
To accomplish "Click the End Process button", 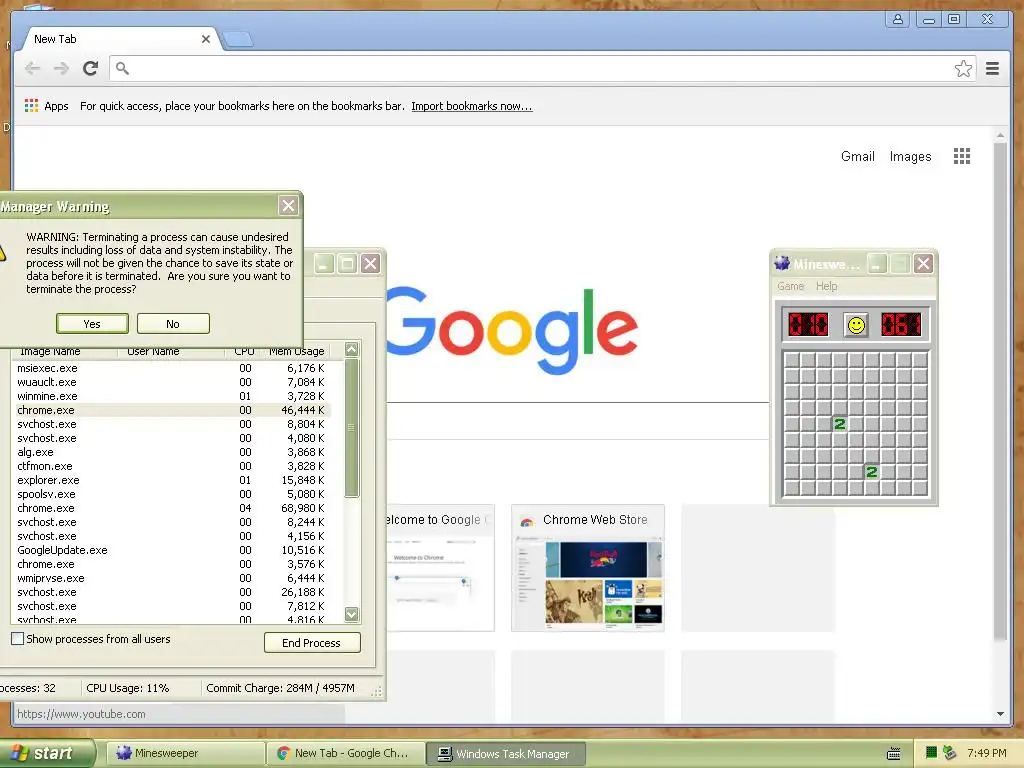I will (312, 643).
